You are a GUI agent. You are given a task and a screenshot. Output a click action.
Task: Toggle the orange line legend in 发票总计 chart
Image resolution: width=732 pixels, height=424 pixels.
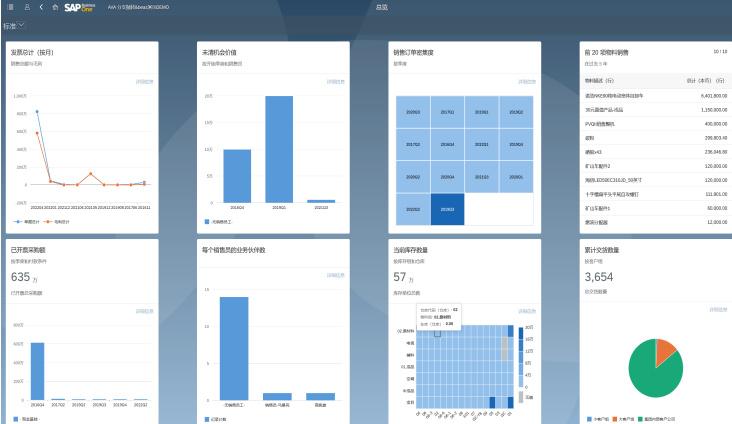tap(56, 222)
